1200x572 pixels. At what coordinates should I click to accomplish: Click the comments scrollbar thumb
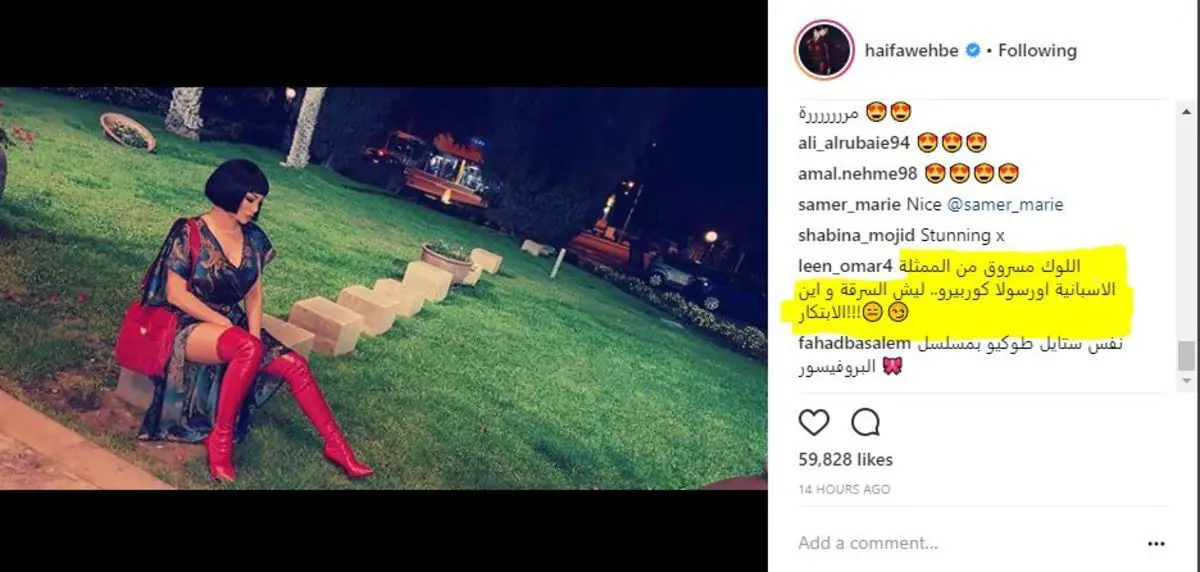pyautogui.click(x=1185, y=355)
